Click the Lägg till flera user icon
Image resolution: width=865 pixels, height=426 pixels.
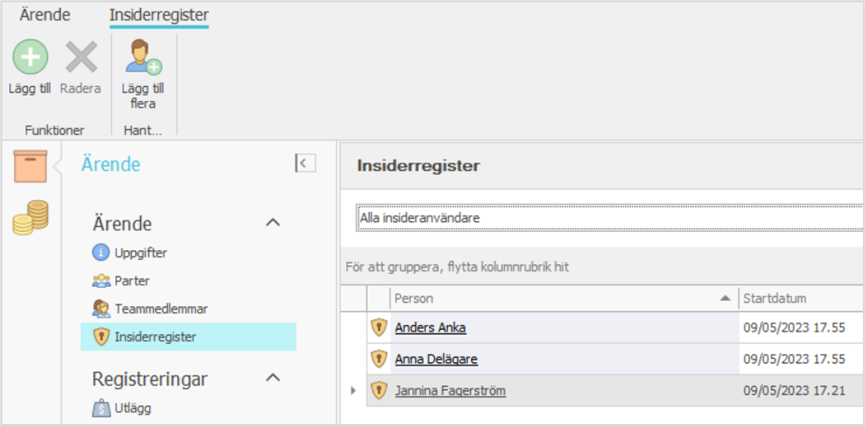(x=143, y=58)
